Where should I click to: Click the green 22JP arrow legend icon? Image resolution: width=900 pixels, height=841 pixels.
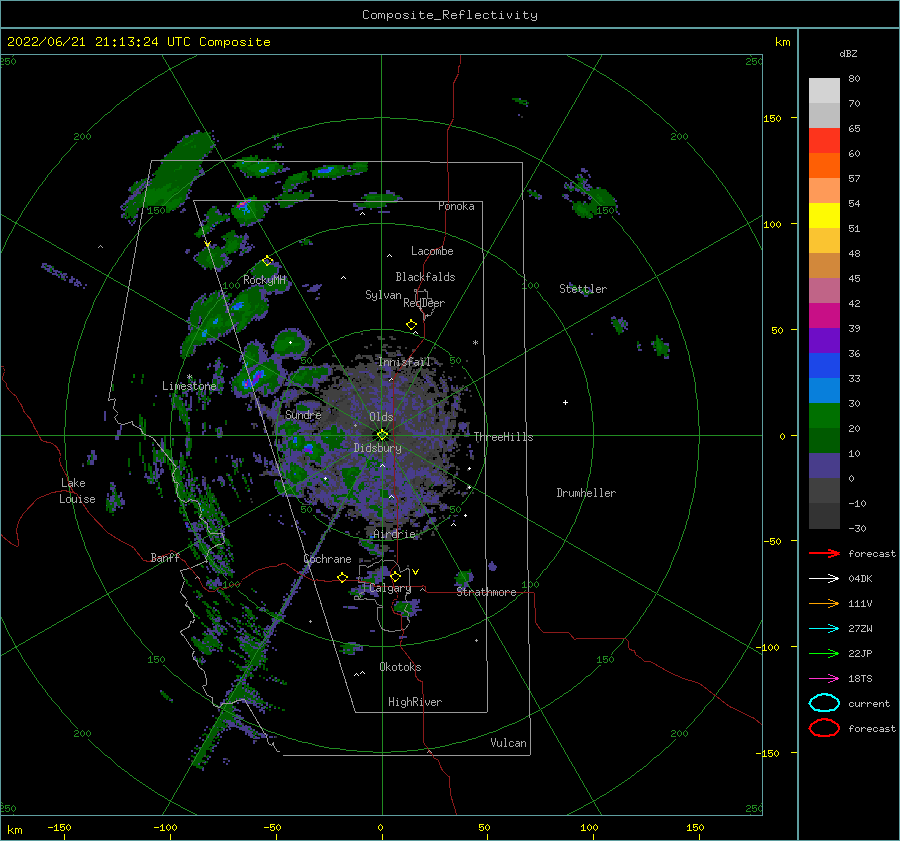coord(824,653)
